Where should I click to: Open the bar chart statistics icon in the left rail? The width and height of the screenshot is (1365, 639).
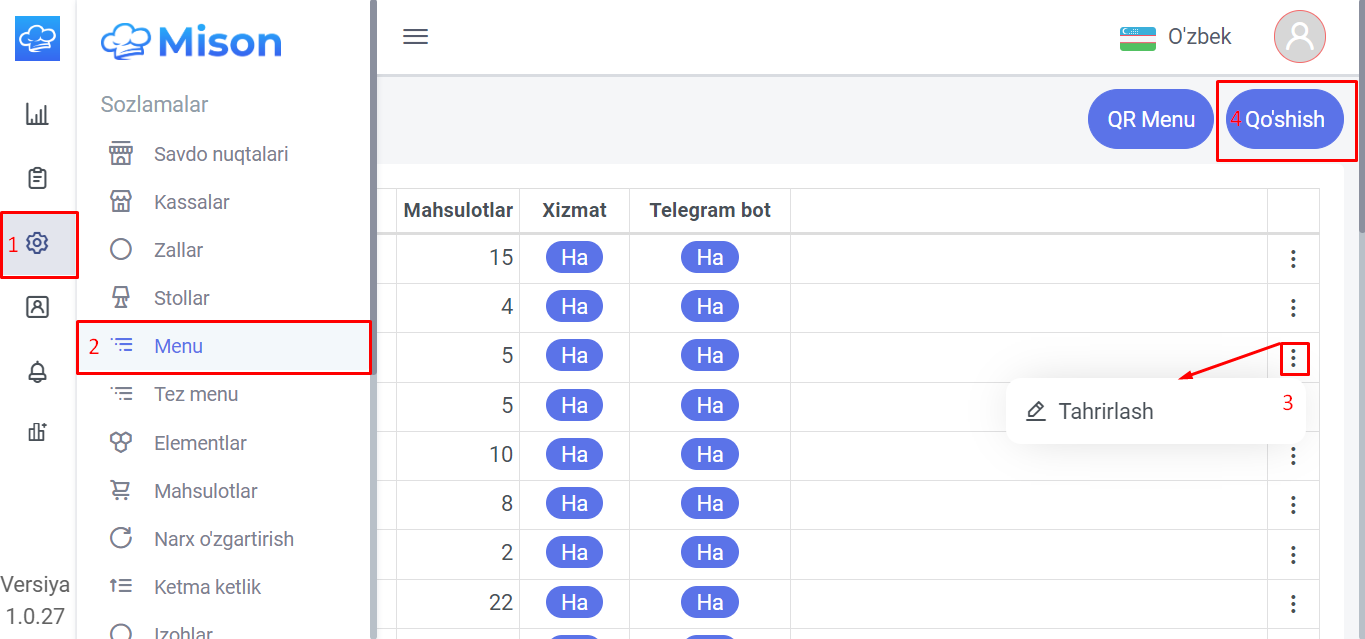point(37,115)
